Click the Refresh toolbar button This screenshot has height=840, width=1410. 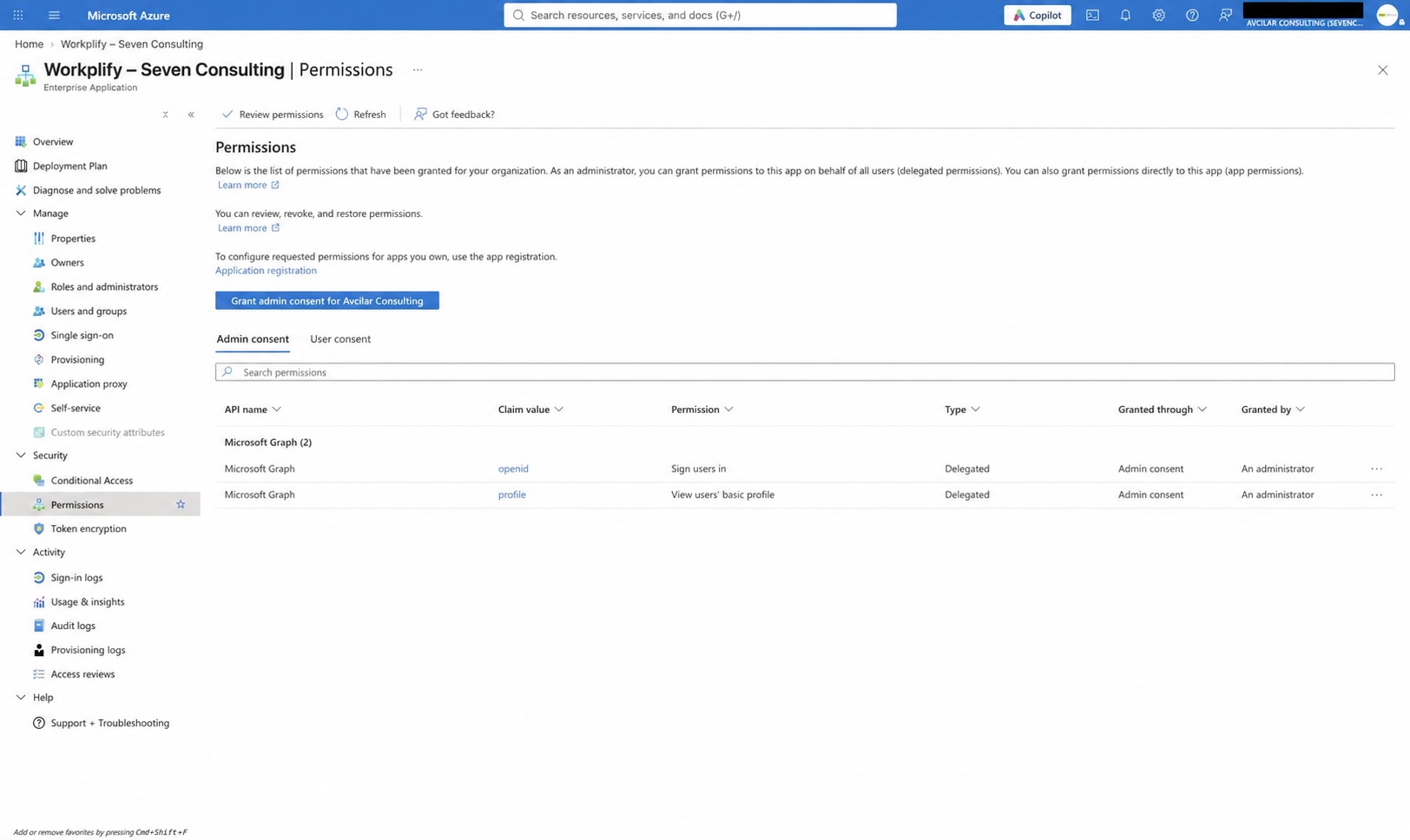[x=360, y=115]
